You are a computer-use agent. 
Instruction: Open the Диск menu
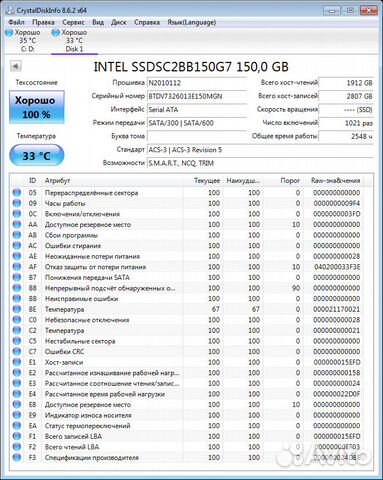pyautogui.click(x=118, y=22)
